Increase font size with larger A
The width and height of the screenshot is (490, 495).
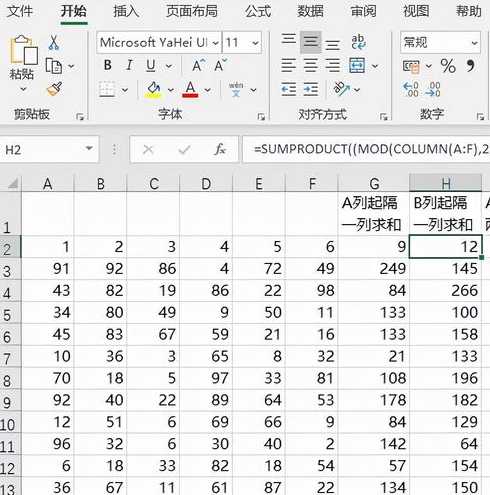pos(198,65)
